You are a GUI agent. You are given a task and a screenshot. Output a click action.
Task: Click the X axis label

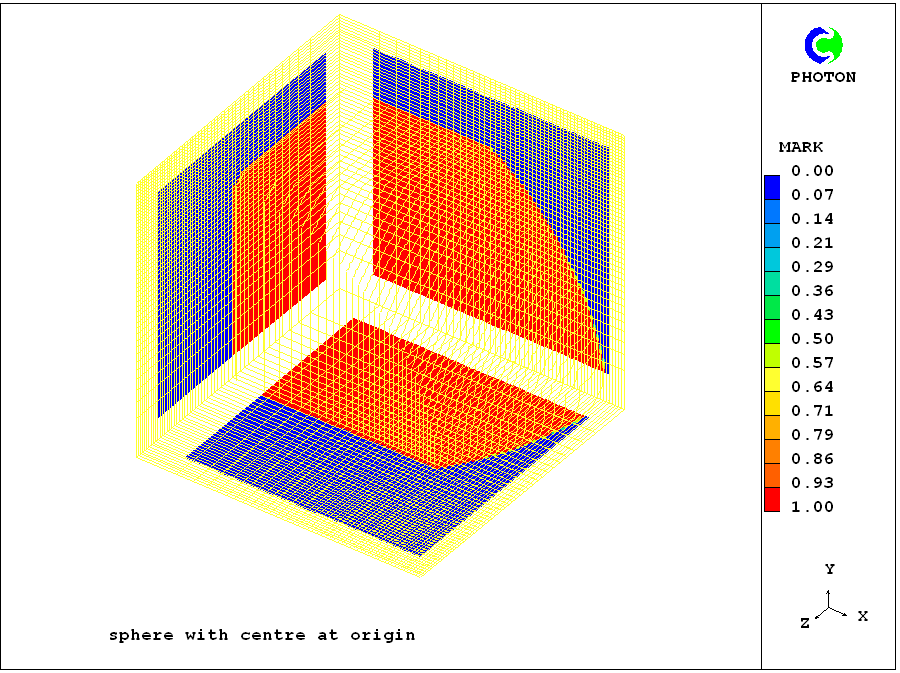click(x=862, y=616)
